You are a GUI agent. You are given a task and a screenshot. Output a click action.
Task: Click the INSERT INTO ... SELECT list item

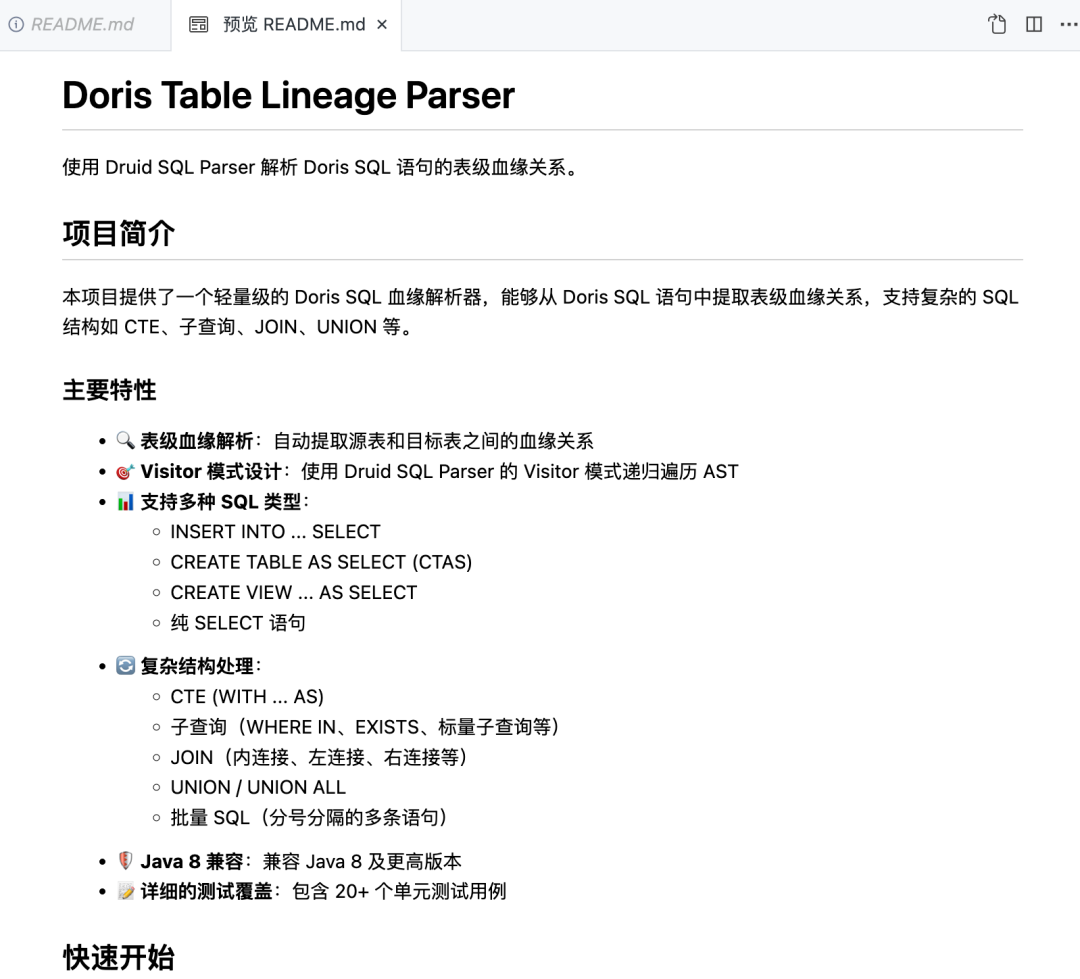275,532
